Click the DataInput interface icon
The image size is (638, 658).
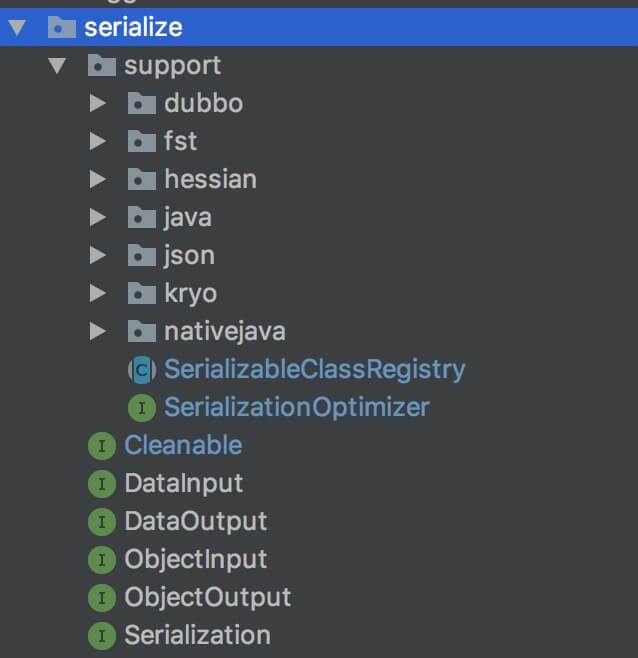click(101, 484)
